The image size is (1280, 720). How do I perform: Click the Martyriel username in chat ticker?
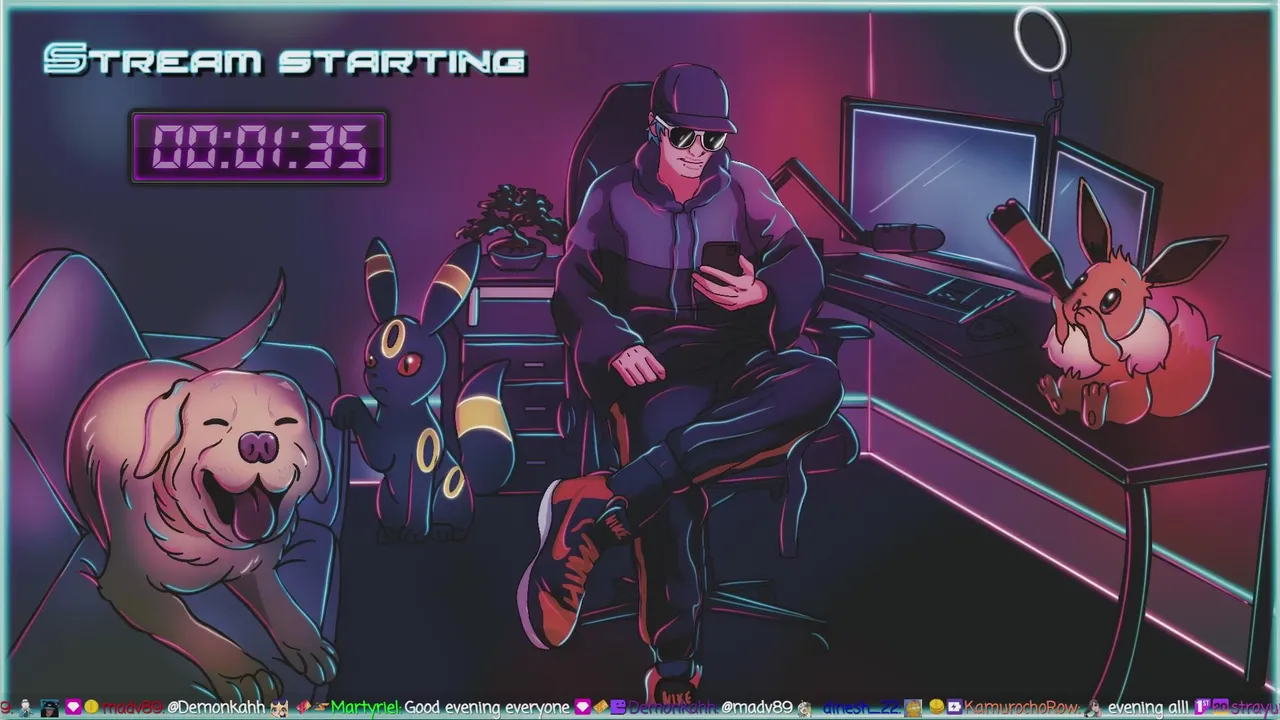(x=365, y=708)
